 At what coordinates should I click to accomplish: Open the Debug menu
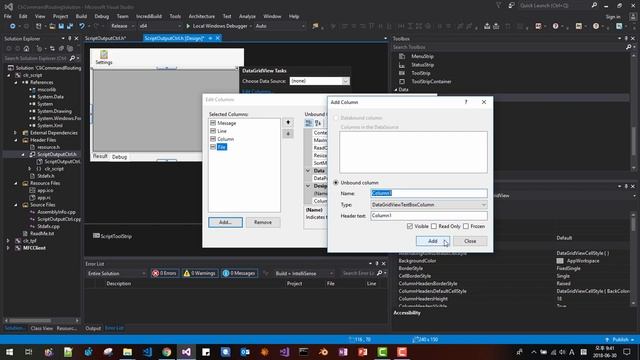[102, 16]
